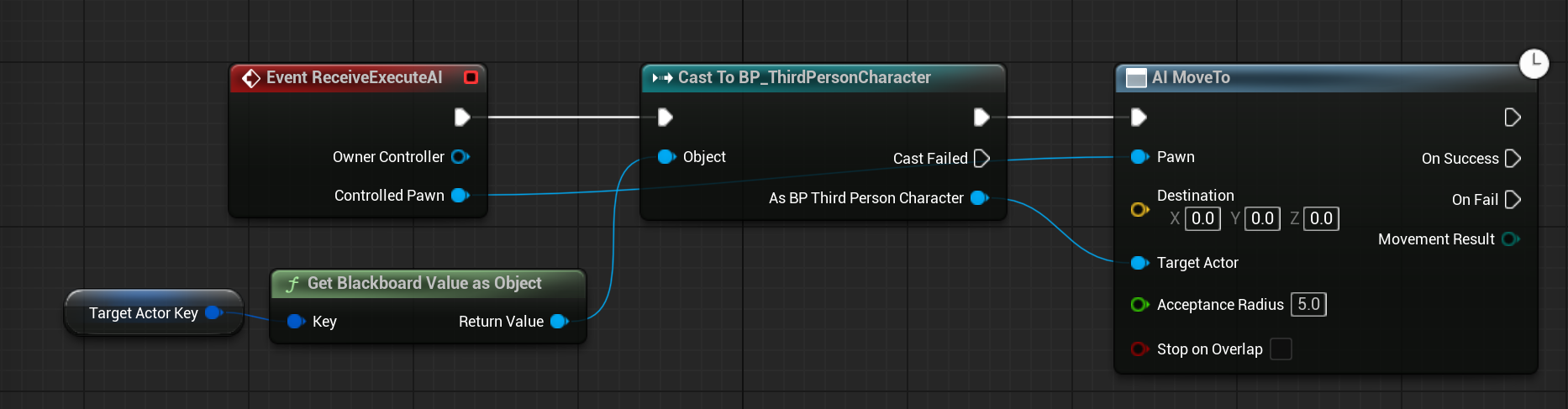The width and height of the screenshot is (1568, 409).
Task: Click the Stop on Overlap label
Action: (x=1209, y=349)
